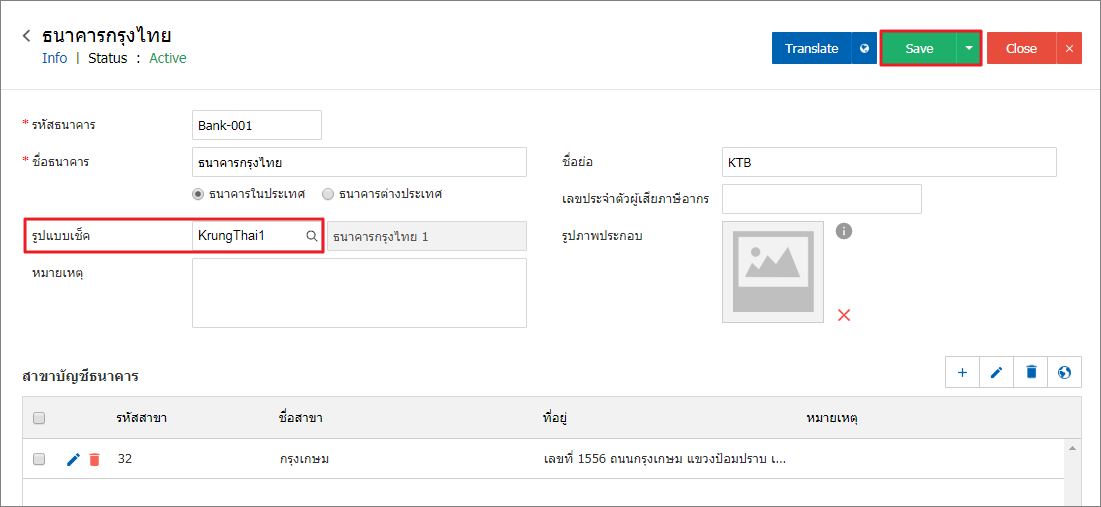Focus the ชื่อธนาคาร name field
The image size is (1101, 507).
tap(359, 162)
